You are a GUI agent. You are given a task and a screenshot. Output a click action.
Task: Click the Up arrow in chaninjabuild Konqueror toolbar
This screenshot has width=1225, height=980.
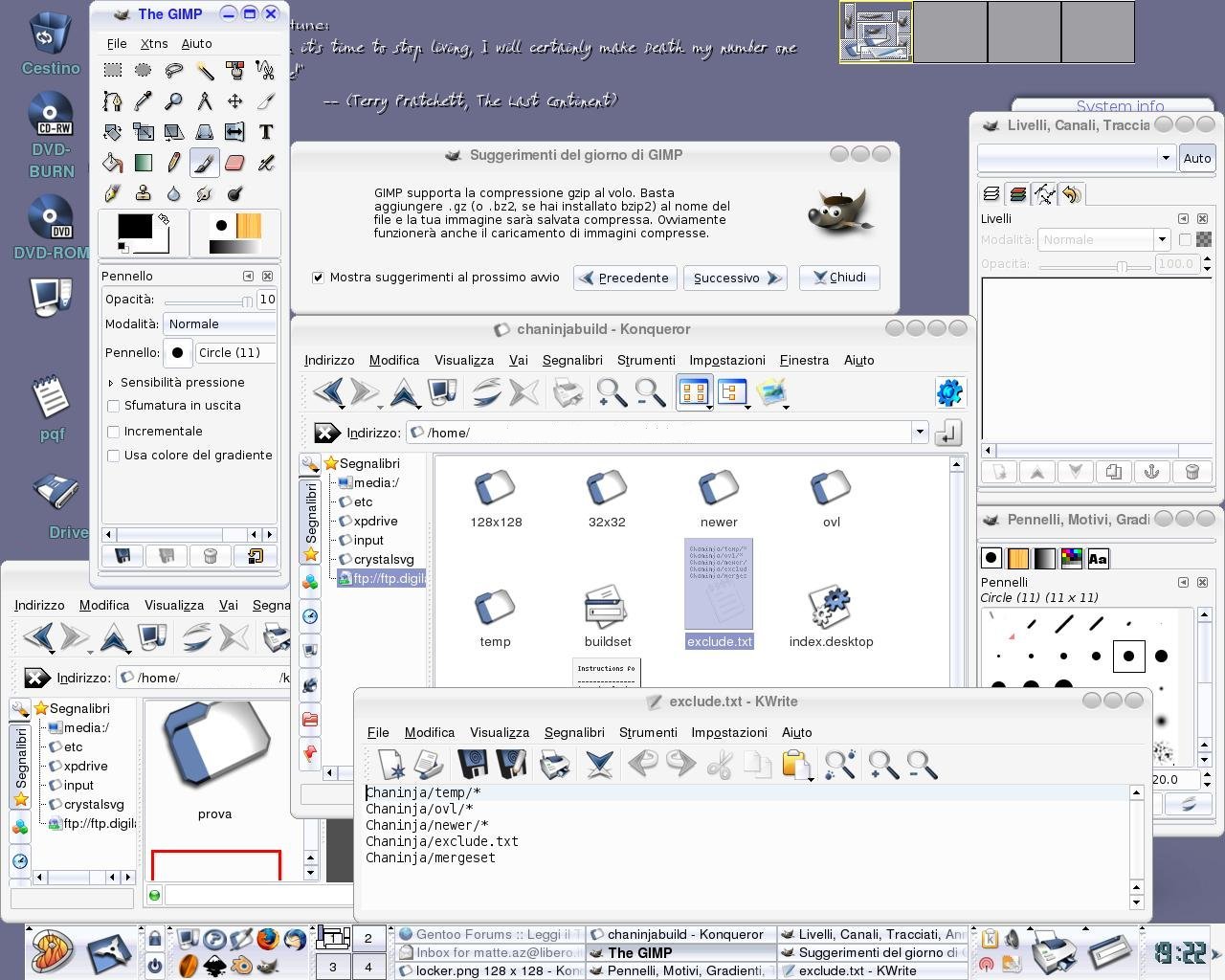(404, 392)
